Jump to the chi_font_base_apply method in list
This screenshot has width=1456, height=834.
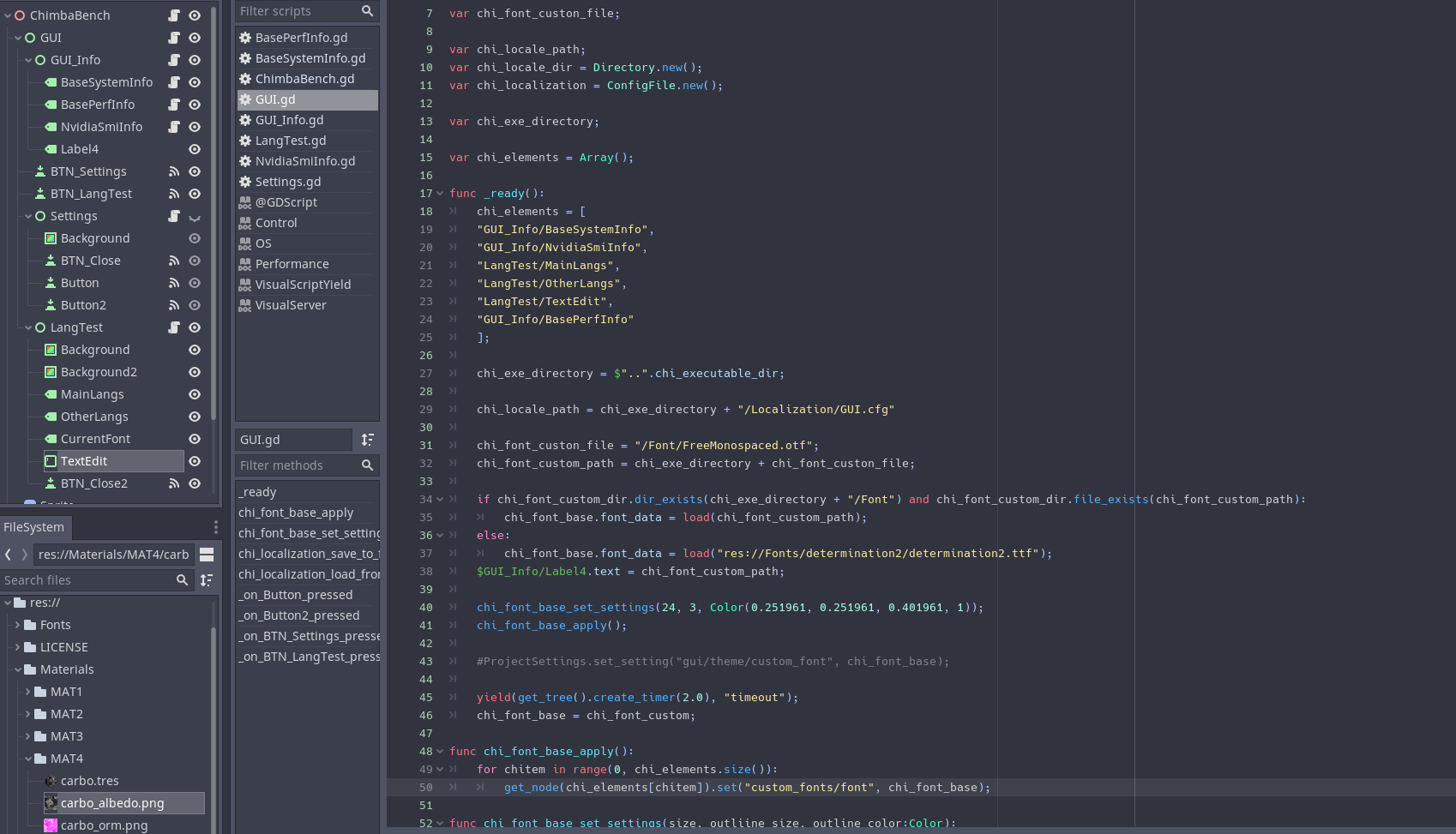coord(296,513)
